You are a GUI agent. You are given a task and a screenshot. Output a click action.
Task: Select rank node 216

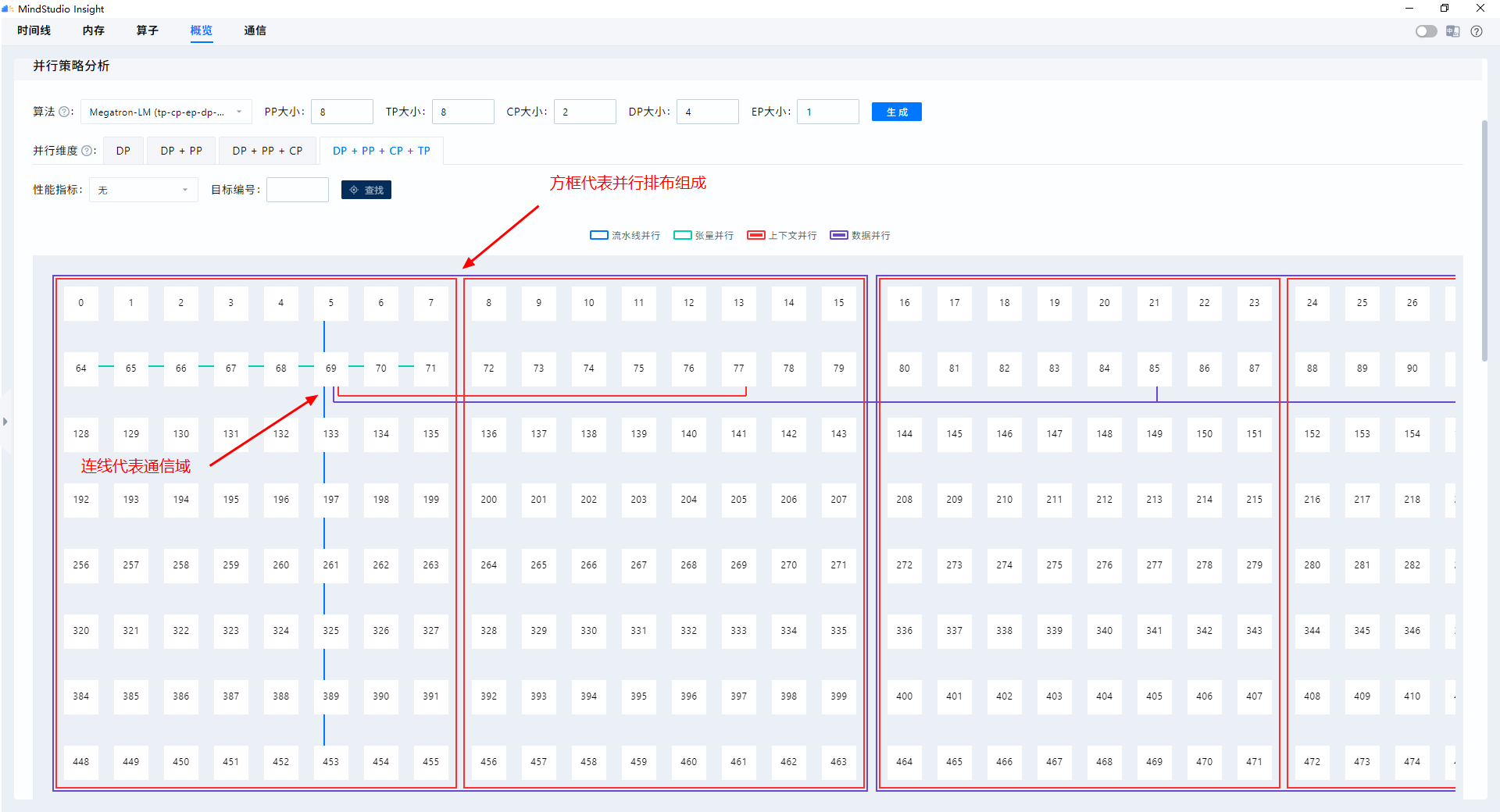(x=1312, y=500)
